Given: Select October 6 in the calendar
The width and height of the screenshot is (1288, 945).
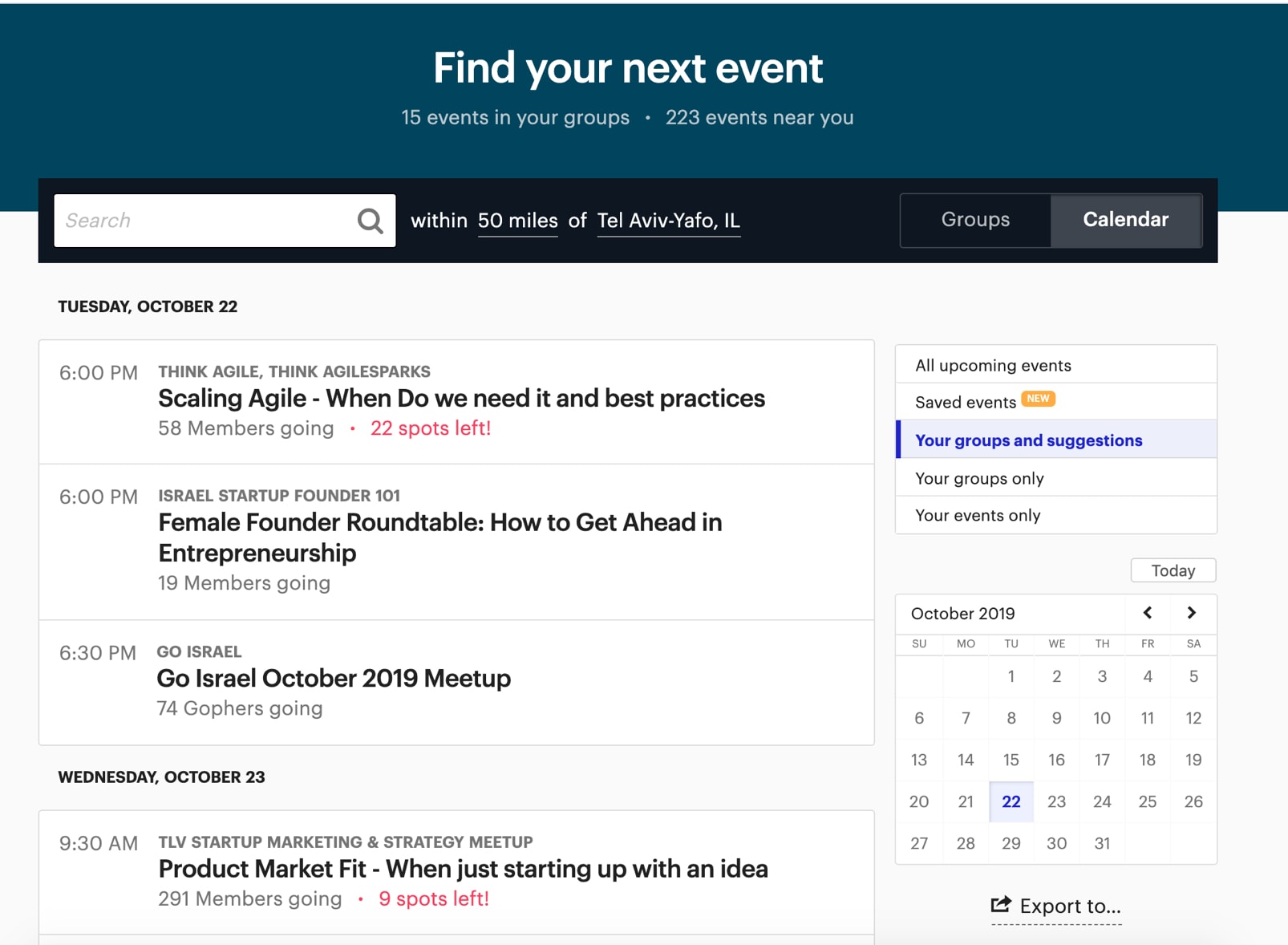Looking at the screenshot, I should pyautogui.click(x=919, y=718).
